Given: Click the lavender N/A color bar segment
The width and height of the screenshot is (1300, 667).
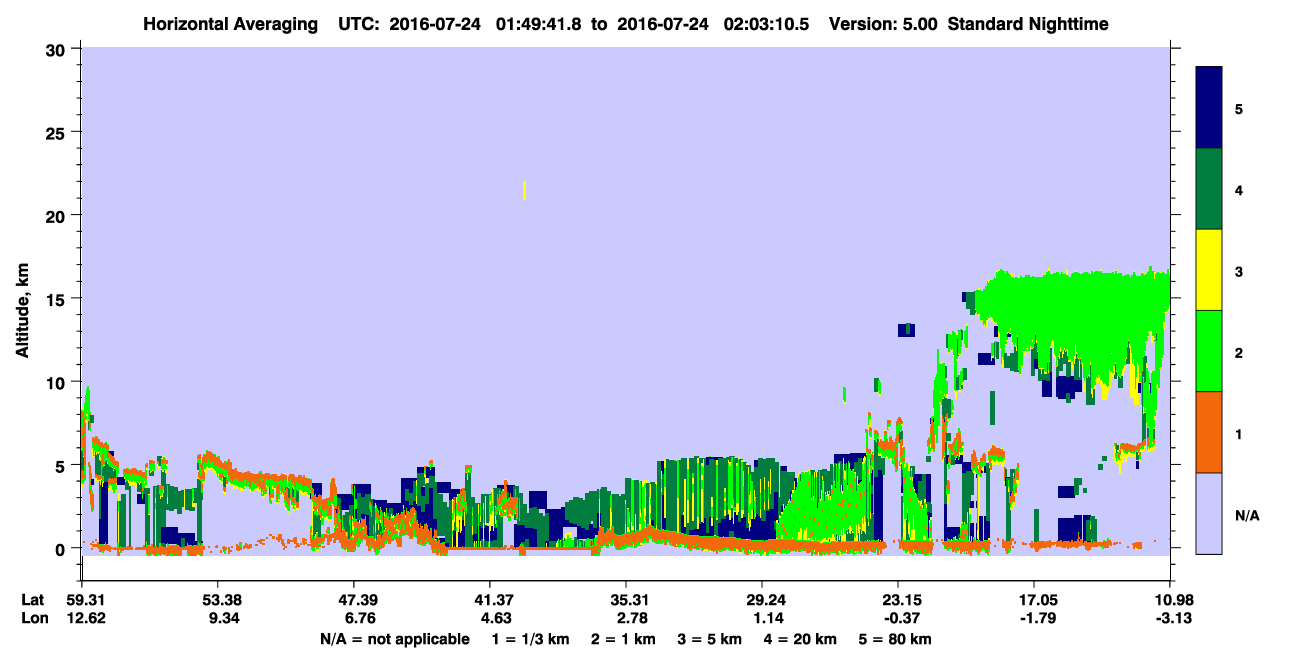Looking at the screenshot, I should click(x=1209, y=513).
